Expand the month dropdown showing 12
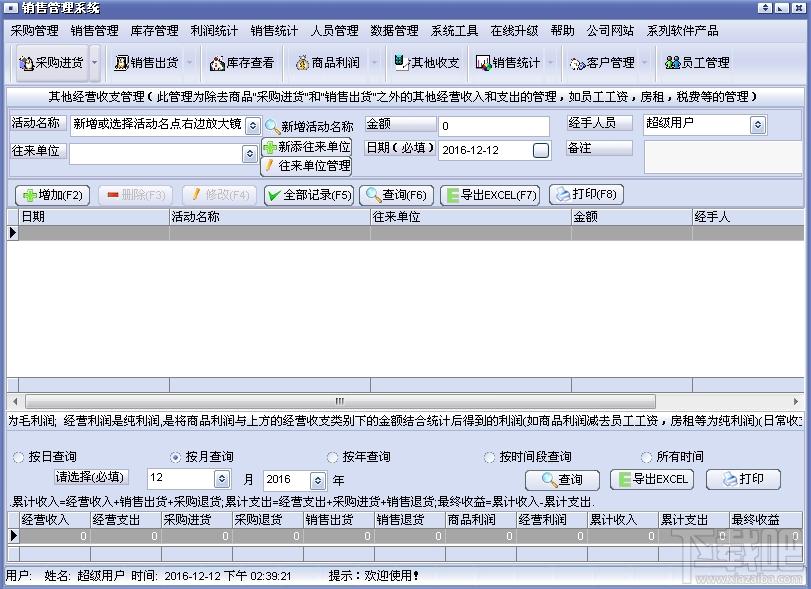This screenshot has height=589, width=811. 222,479
